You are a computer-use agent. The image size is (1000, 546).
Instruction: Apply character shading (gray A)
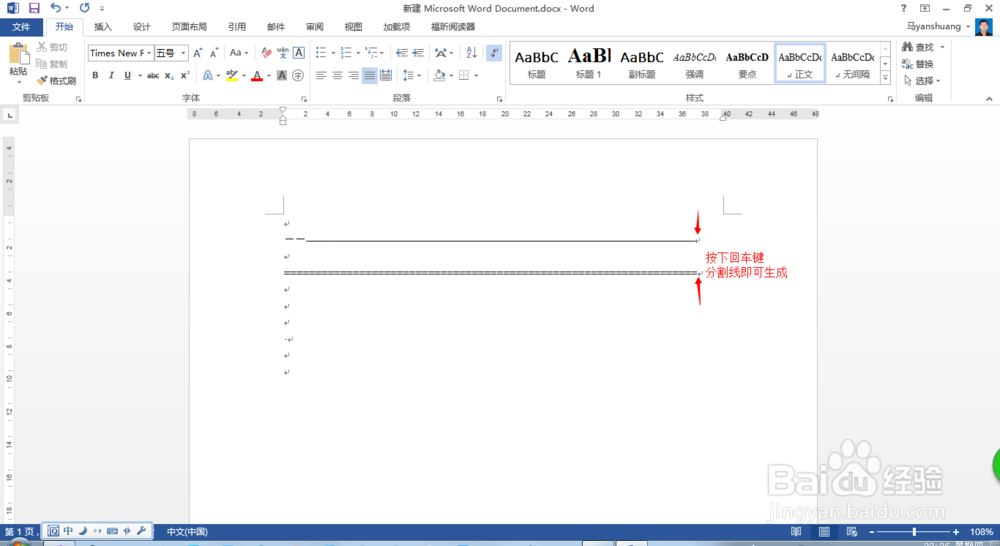[x=282, y=75]
